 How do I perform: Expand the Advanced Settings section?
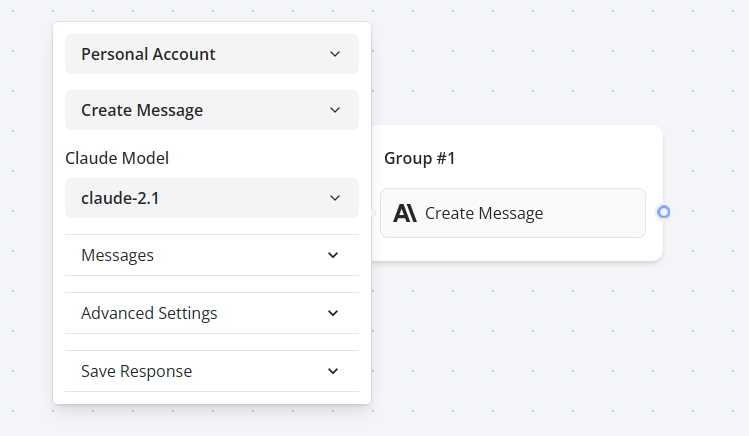[x=200, y=313]
